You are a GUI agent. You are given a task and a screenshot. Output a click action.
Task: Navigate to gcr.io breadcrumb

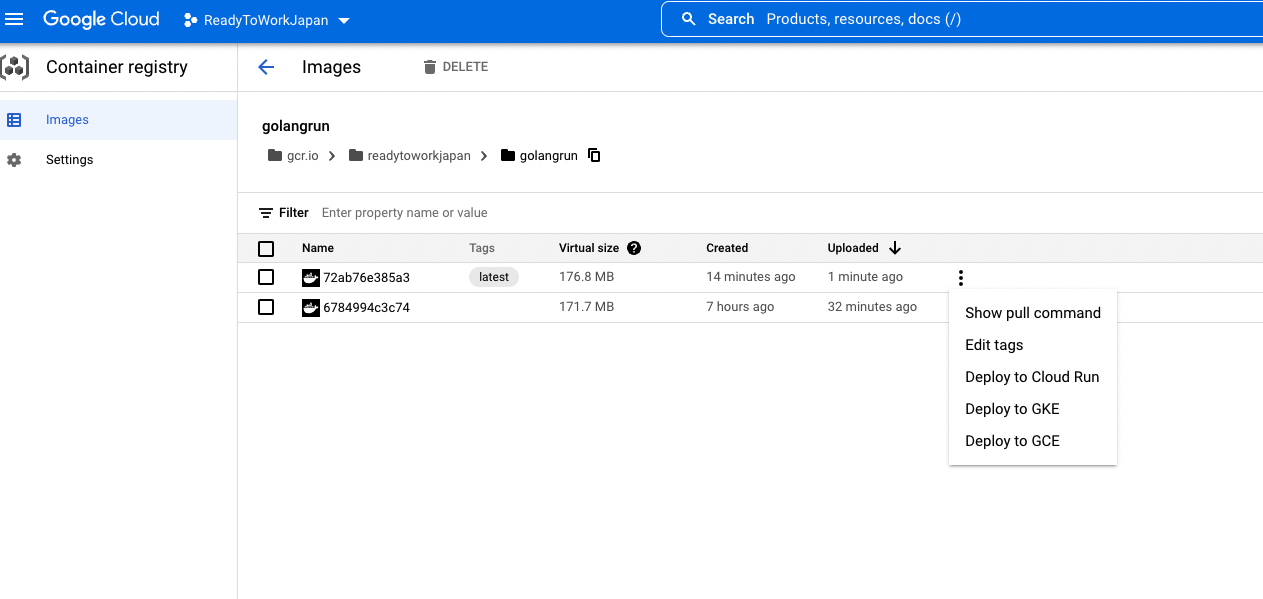tap(302, 156)
